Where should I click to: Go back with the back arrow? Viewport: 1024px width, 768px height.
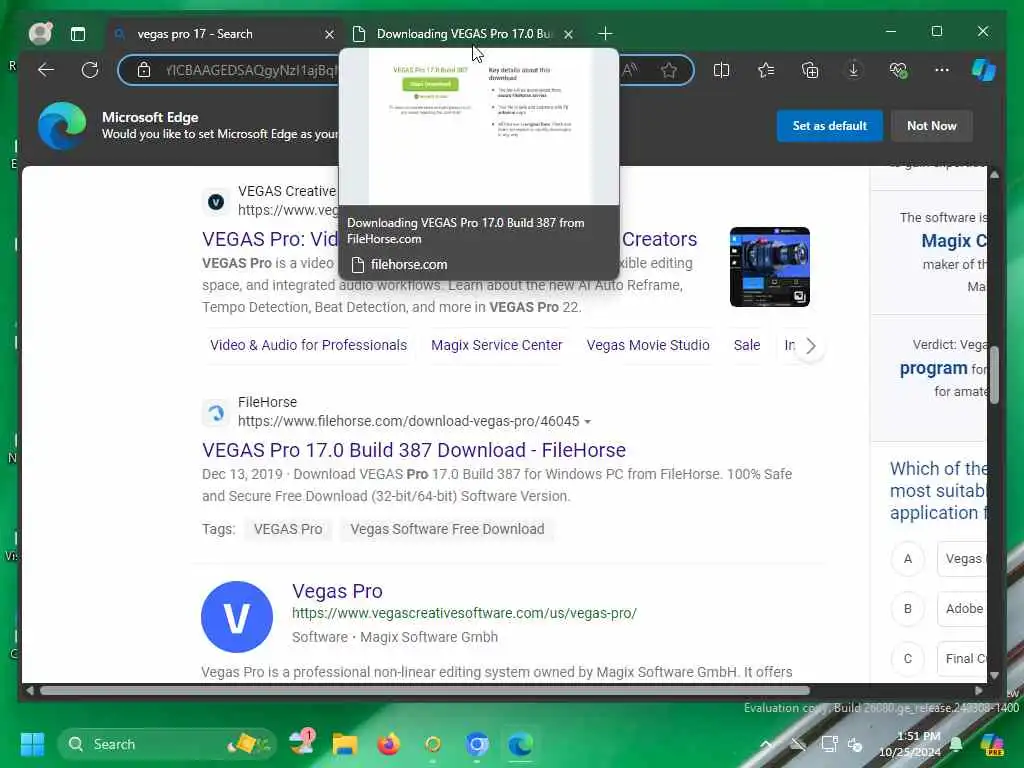[x=46, y=70]
